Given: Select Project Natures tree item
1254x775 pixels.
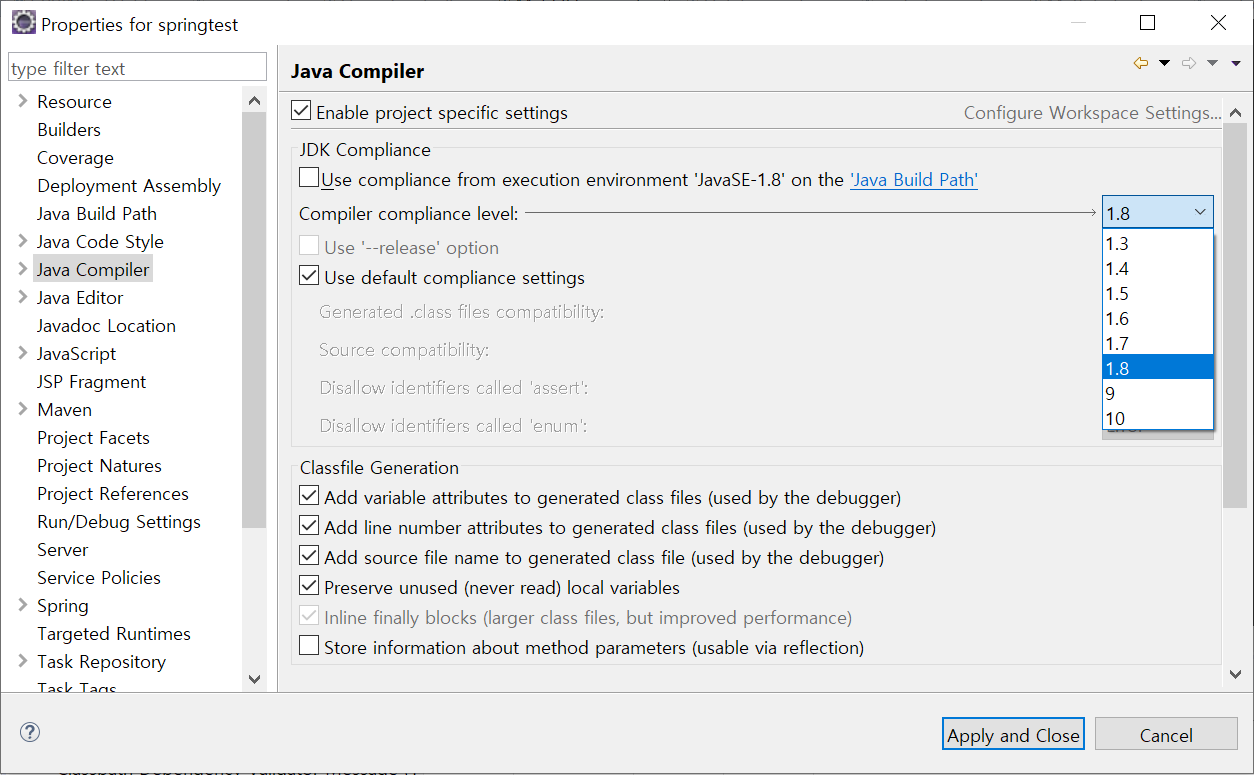Looking at the screenshot, I should [x=99, y=465].
